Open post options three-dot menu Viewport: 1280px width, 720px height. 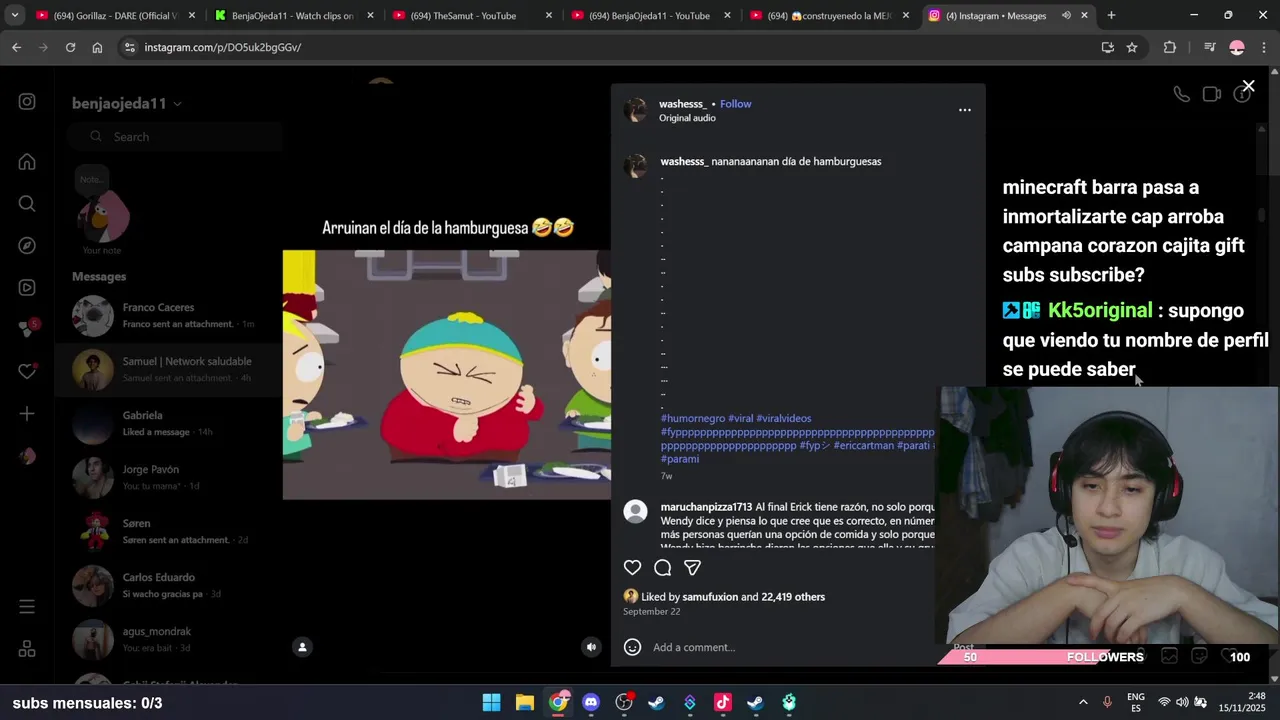click(965, 110)
